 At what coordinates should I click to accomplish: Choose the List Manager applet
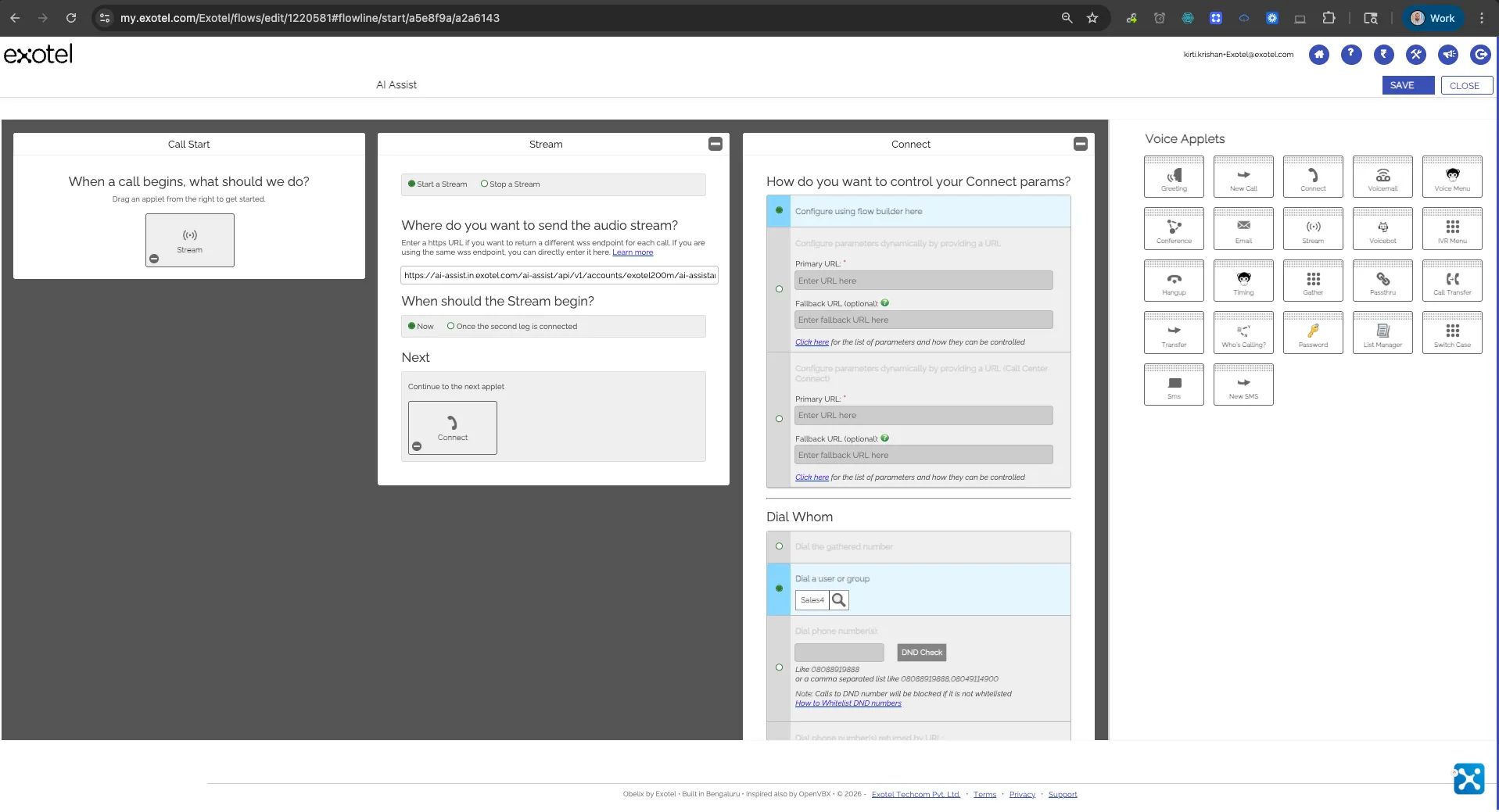[x=1382, y=333]
